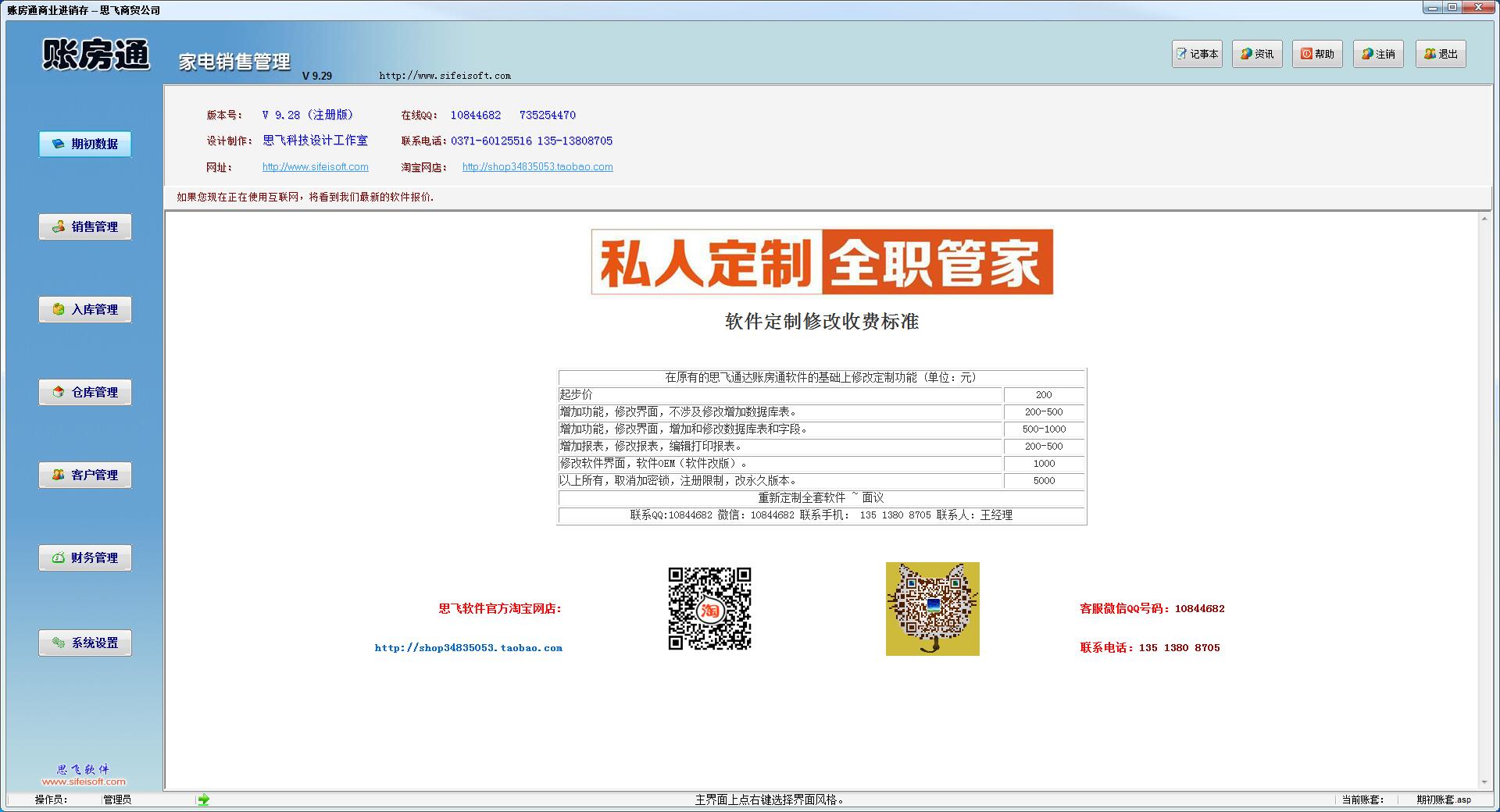Click the cat-shaped WeChat QR code
This screenshot has width=1500, height=812.
[932, 609]
